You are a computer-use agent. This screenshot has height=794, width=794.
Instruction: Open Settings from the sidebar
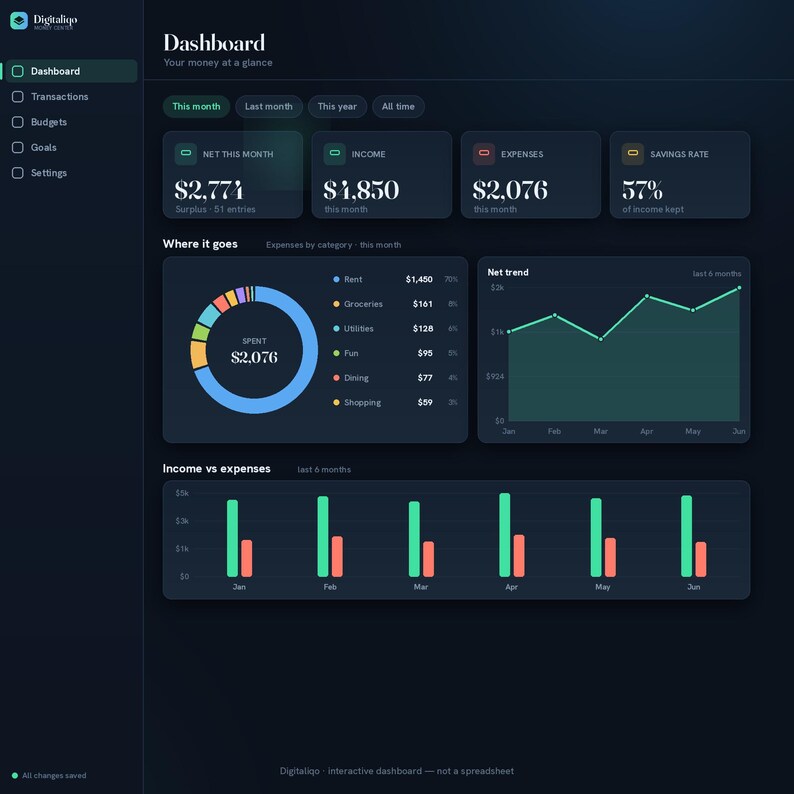coord(71,173)
